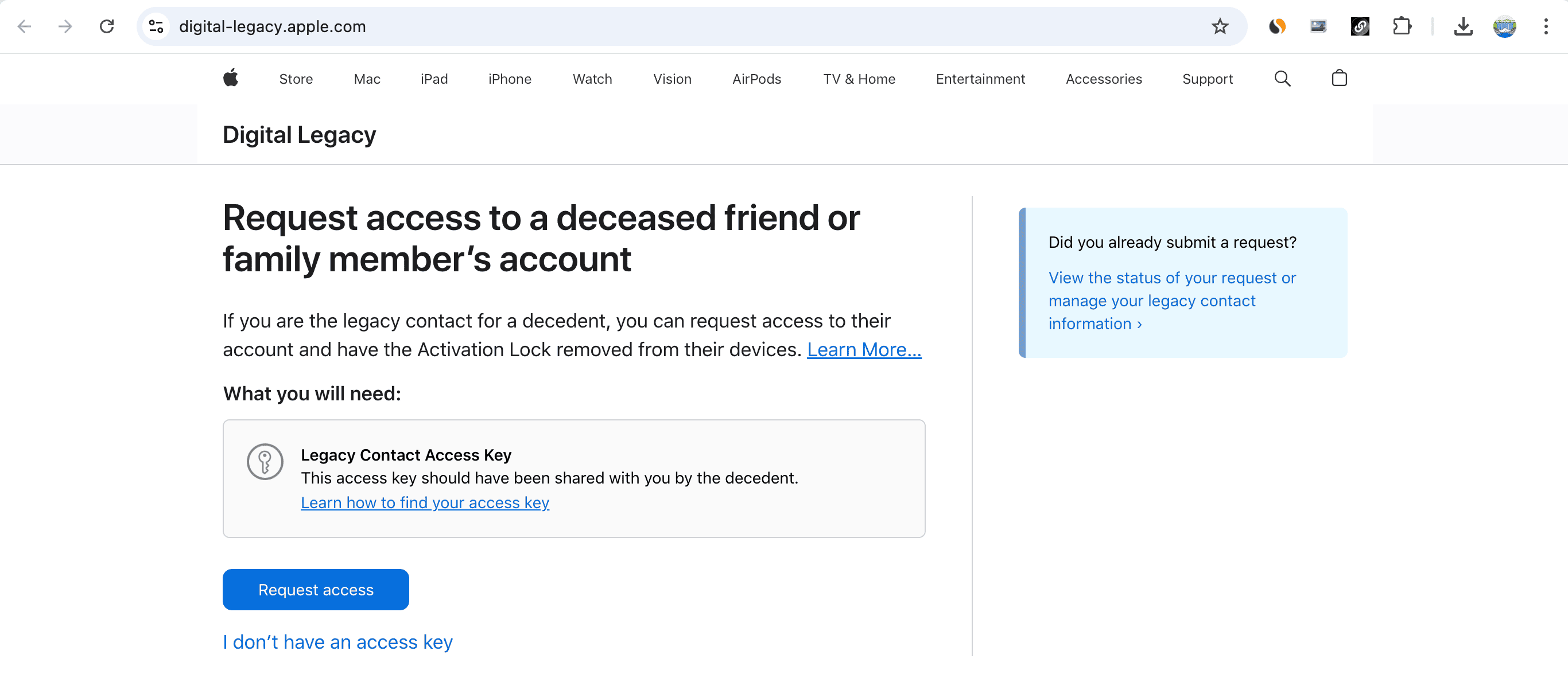Click the Apple logo icon
The width and height of the screenshot is (1568, 686).
pyautogui.click(x=231, y=79)
